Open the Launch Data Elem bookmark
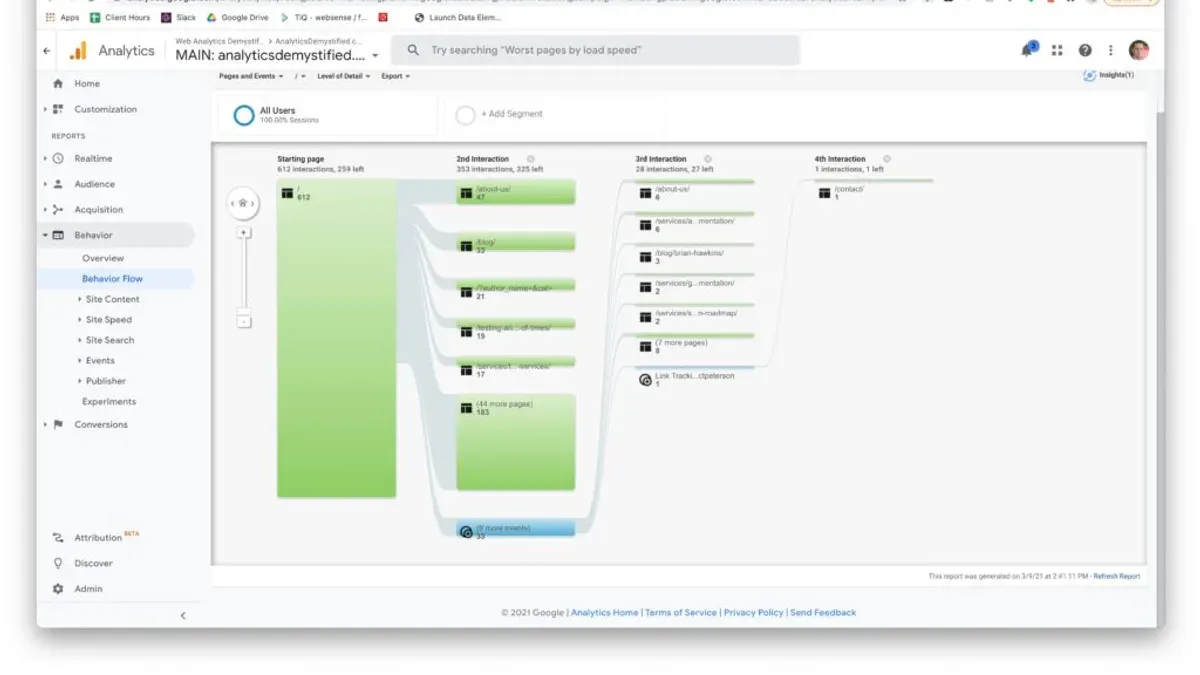1200x675 pixels. pos(458,17)
